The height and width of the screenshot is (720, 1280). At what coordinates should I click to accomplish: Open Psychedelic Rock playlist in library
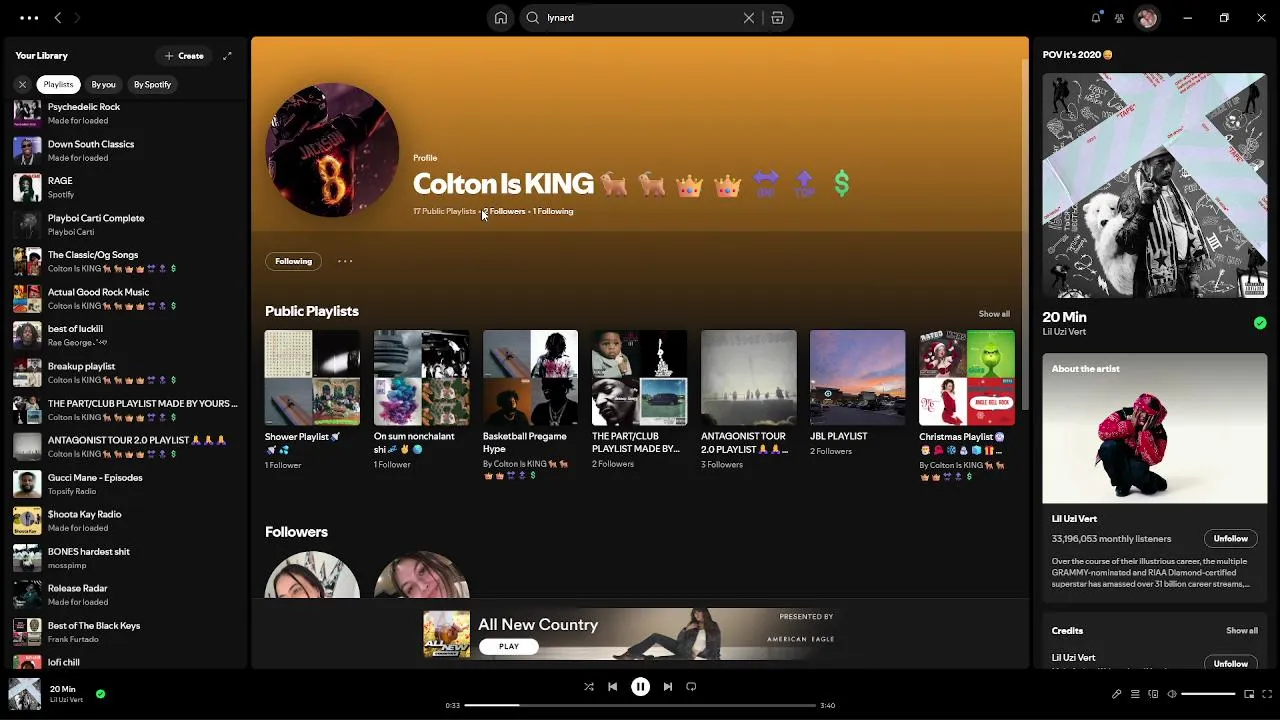click(x=125, y=113)
